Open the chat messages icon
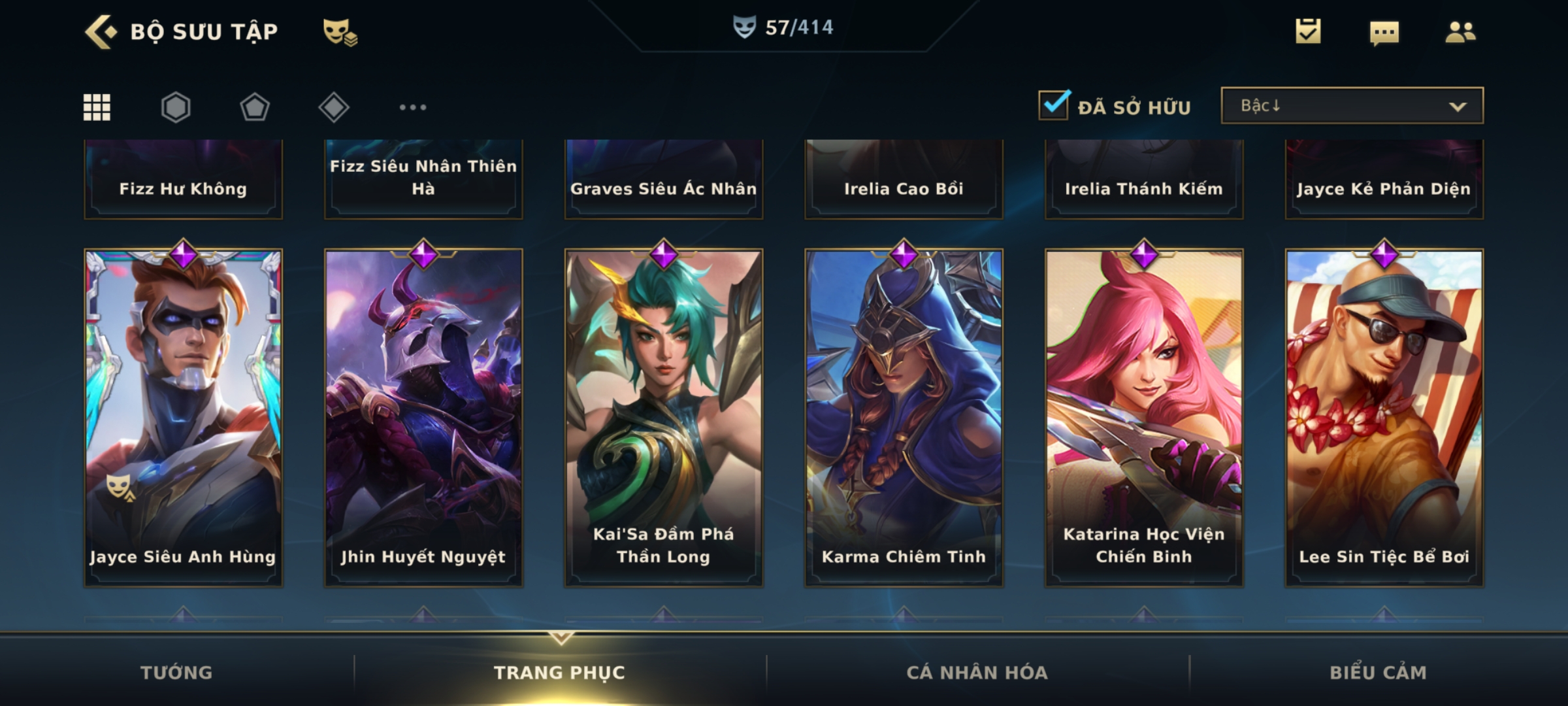 [x=1384, y=33]
